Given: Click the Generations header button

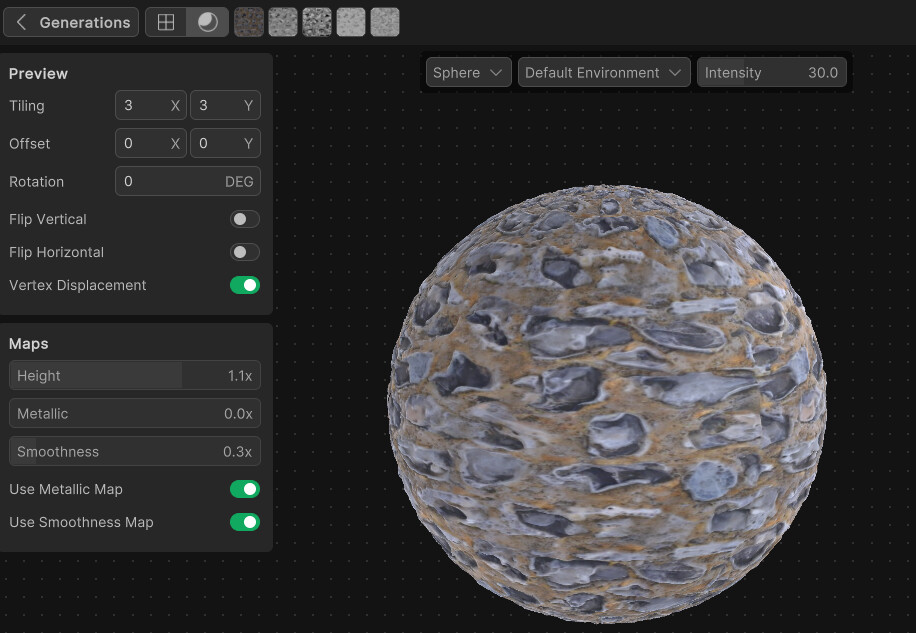Looking at the screenshot, I should (85, 21).
